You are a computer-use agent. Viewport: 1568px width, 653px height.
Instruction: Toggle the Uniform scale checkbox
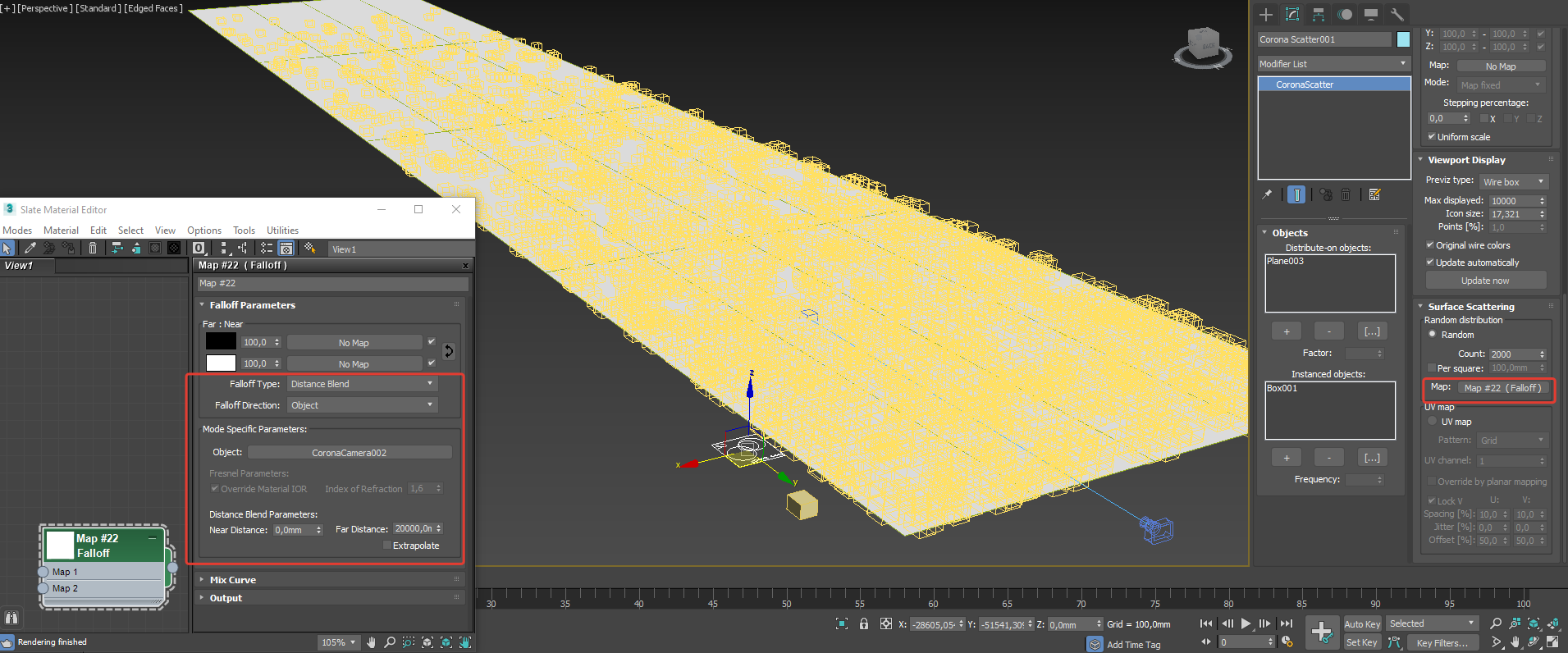click(x=1432, y=137)
